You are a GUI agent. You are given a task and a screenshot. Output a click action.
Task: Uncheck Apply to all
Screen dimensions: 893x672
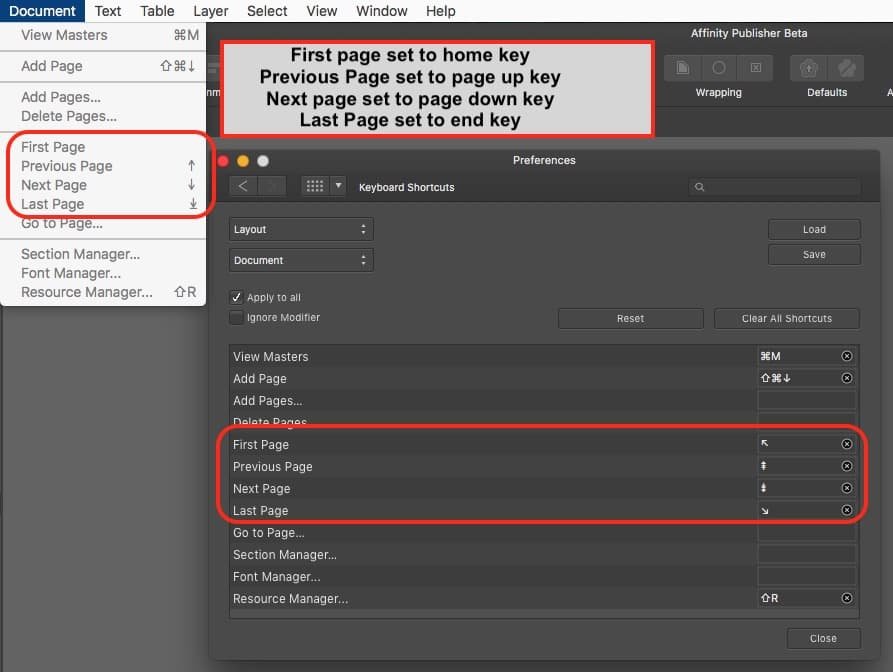pyautogui.click(x=237, y=297)
